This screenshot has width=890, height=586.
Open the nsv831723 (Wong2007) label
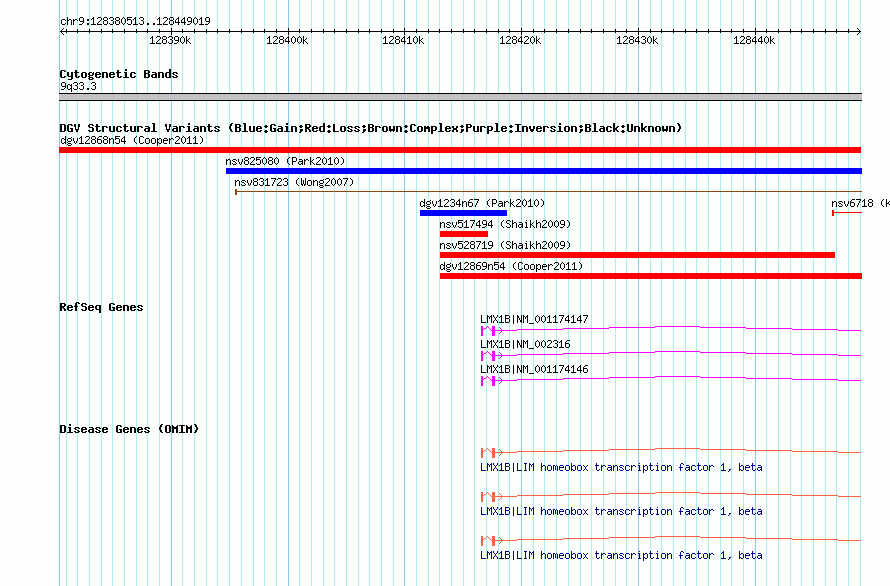pos(294,182)
